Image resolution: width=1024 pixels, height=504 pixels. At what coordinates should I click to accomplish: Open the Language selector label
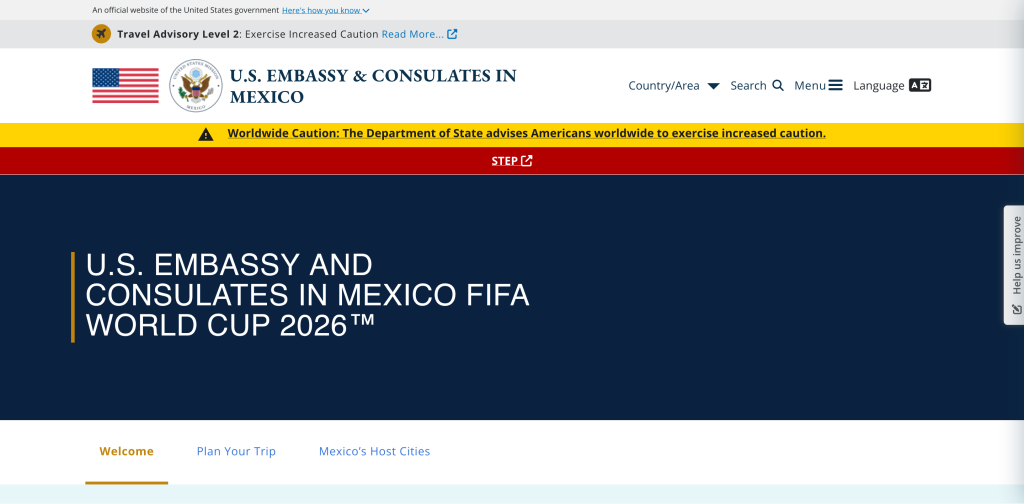[x=879, y=86]
